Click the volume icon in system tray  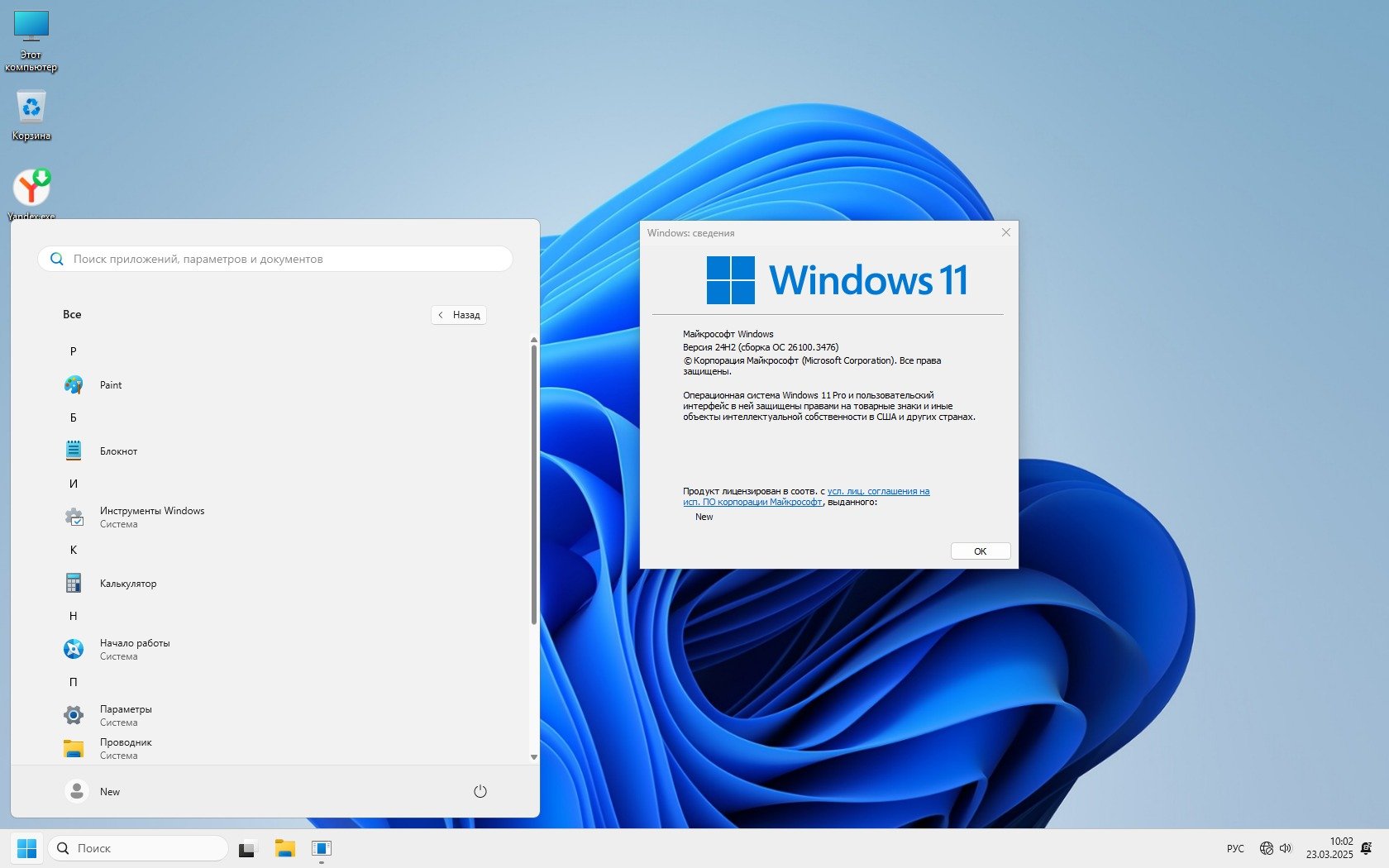1286,848
